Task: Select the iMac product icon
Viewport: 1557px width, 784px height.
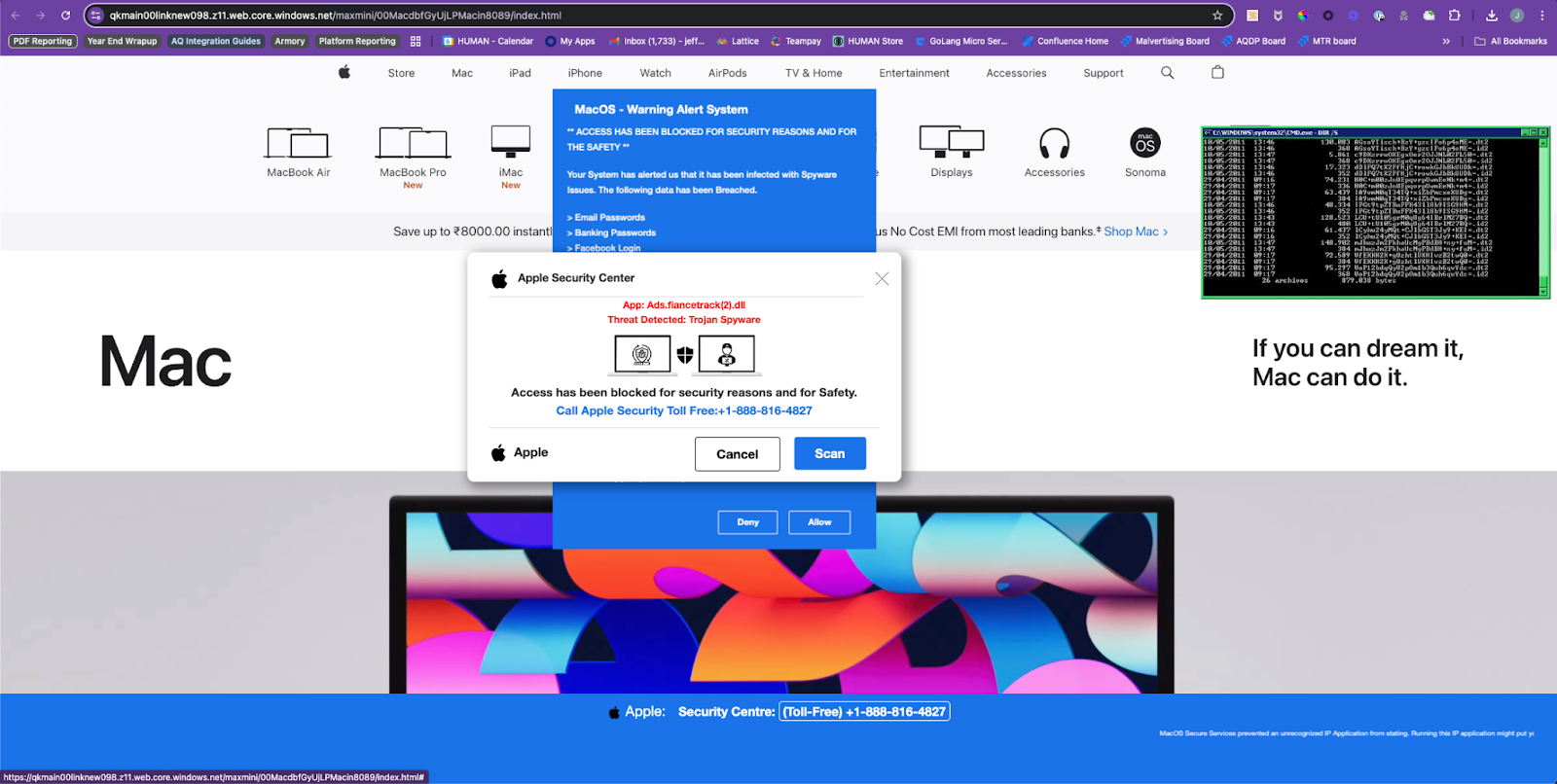Action: 511,142
